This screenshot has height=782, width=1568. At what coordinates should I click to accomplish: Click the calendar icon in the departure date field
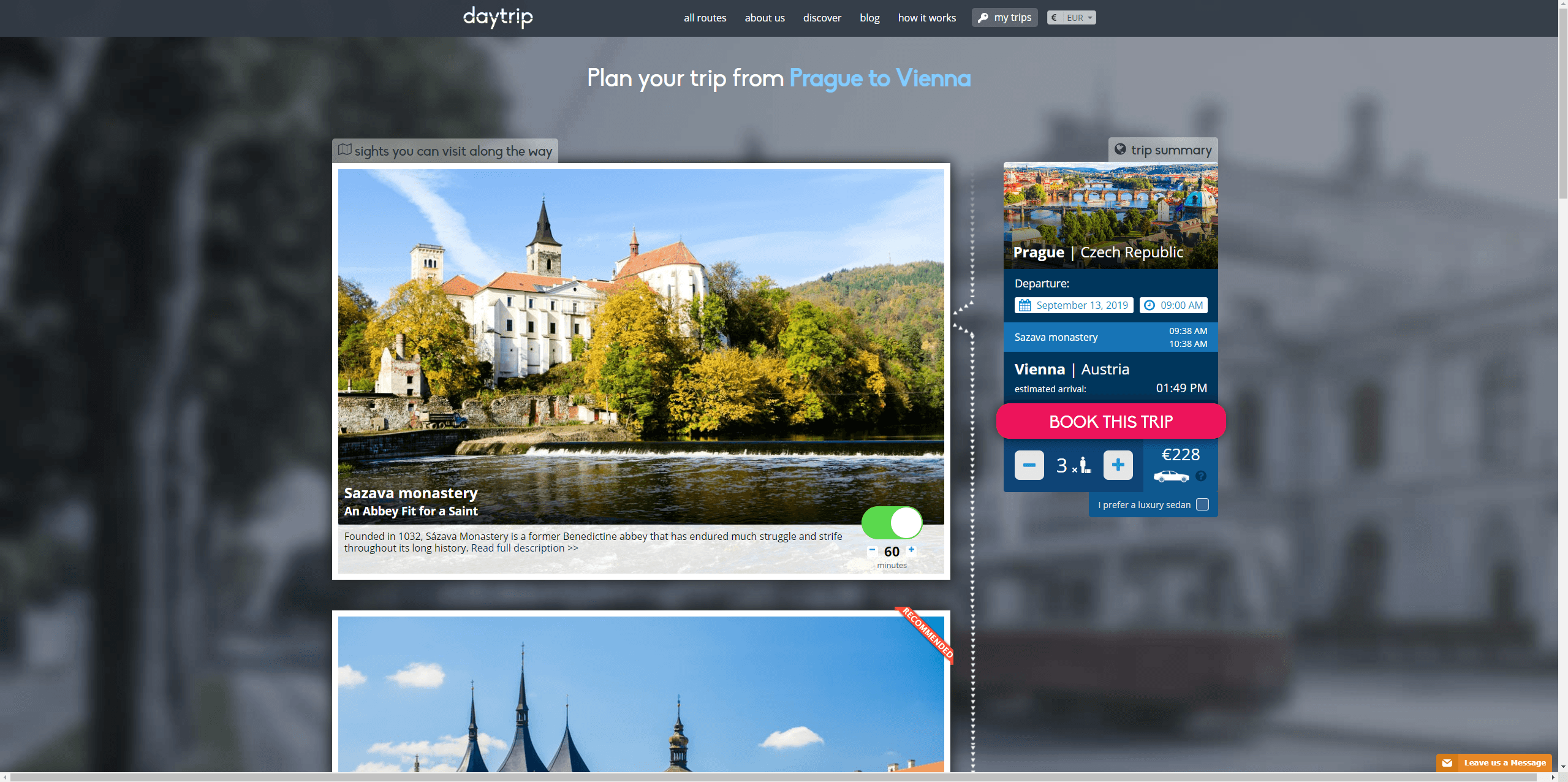click(1025, 305)
